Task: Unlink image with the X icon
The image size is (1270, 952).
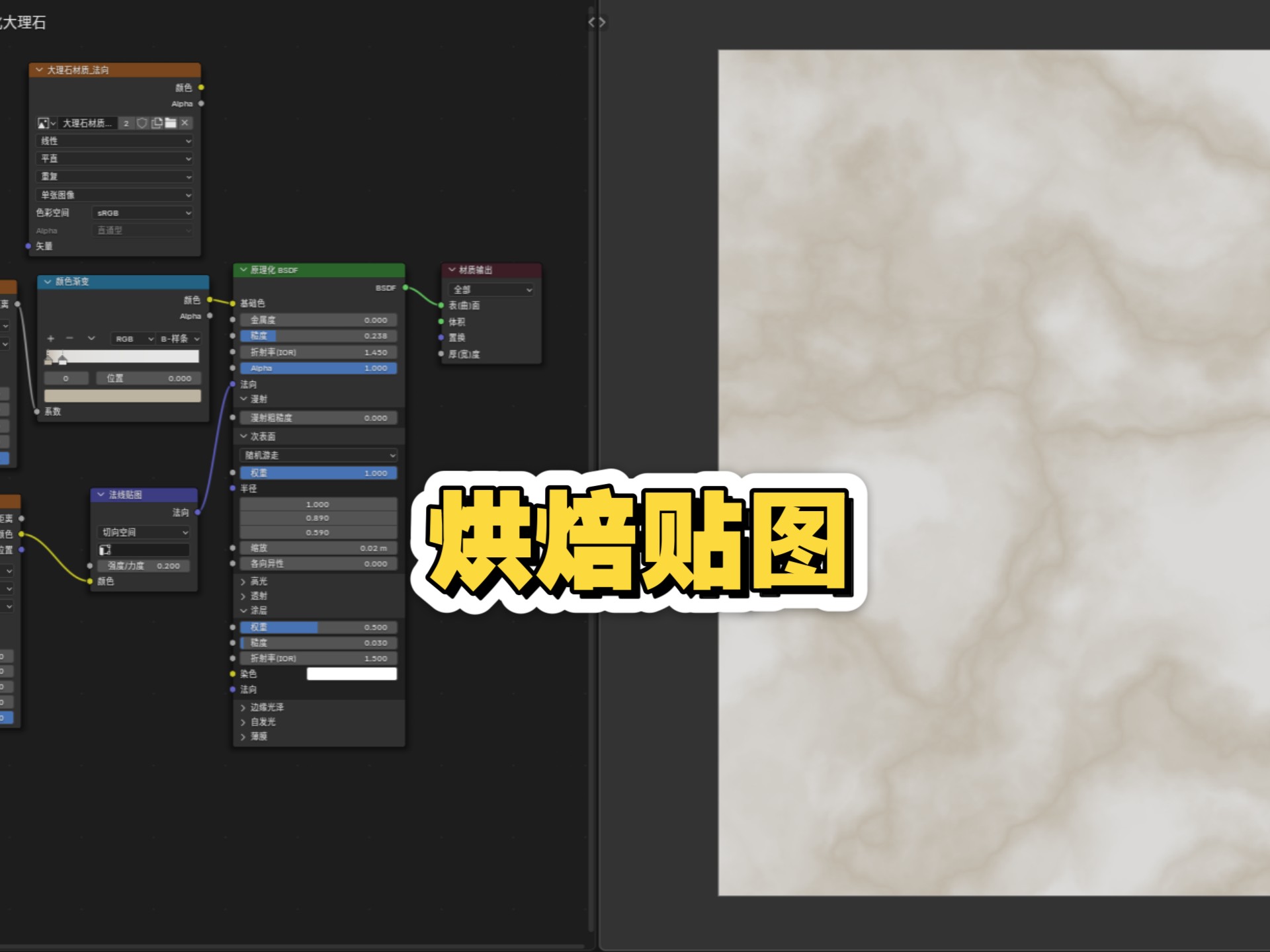Action: click(x=185, y=123)
